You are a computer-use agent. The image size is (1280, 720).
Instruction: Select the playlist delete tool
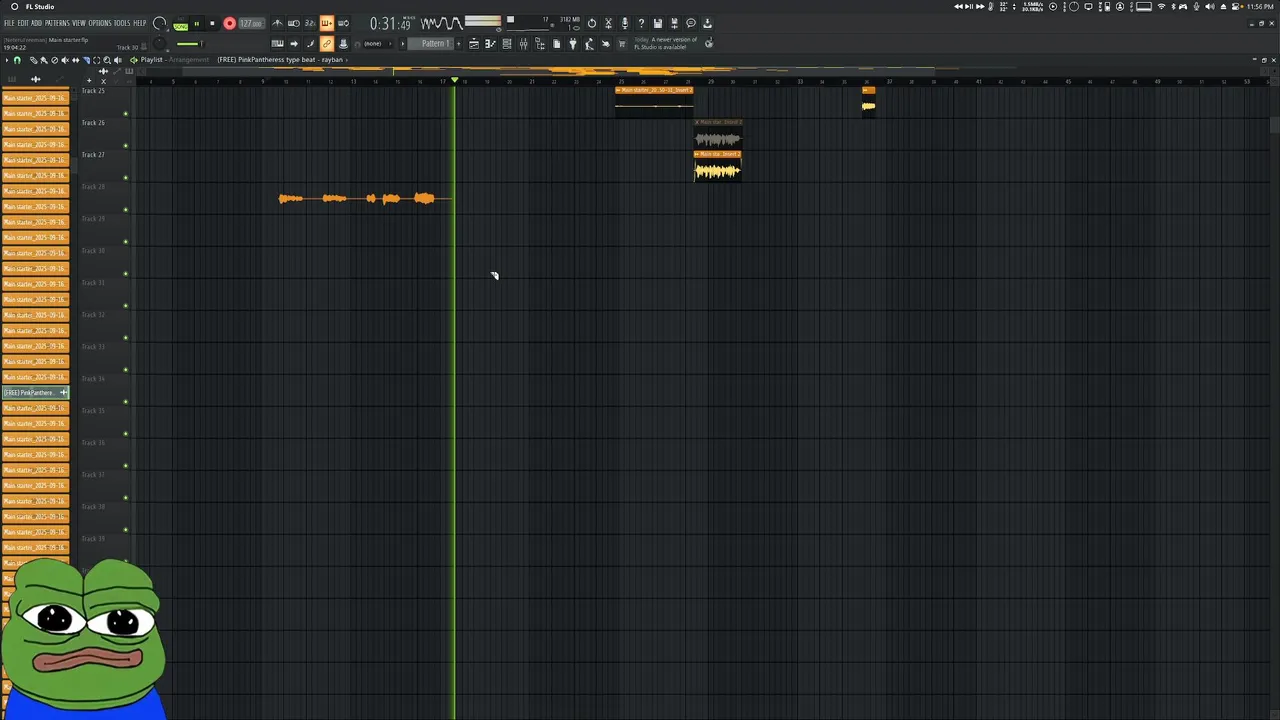tap(55, 60)
